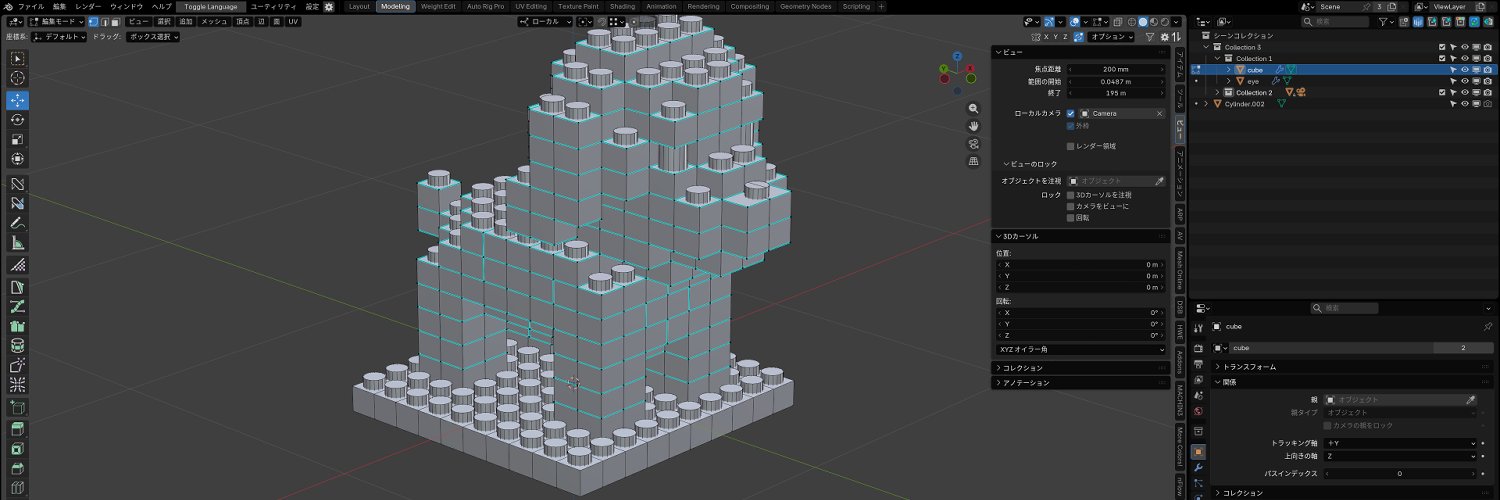Select the Transform tool in the left toolbar
1500x500 pixels.
(x=18, y=159)
